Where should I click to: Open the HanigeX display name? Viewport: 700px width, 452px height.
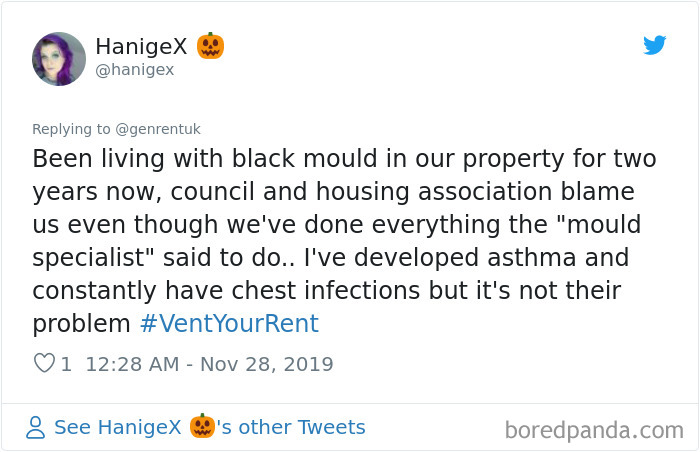pyautogui.click(x=141, y=46)
